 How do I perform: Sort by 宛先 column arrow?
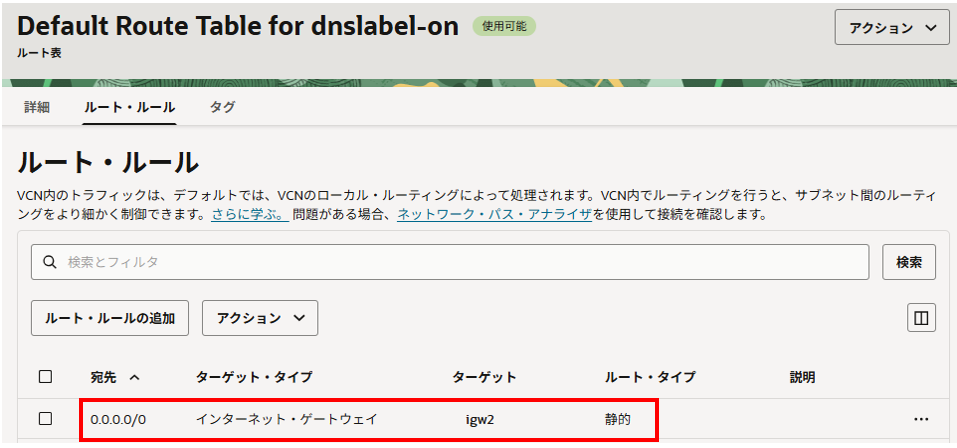click(x=135, y=378)
